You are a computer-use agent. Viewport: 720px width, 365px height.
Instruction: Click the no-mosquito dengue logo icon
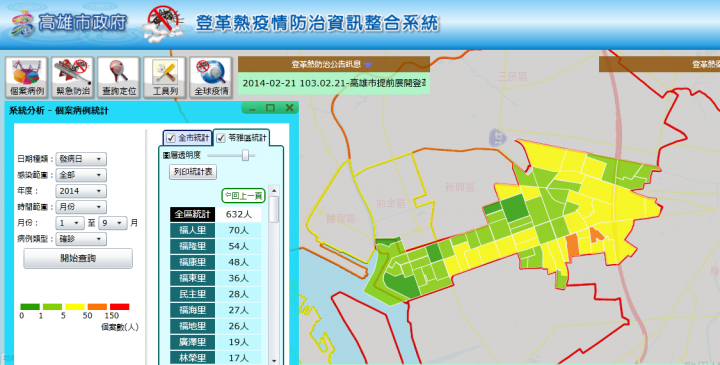(165, 23)
